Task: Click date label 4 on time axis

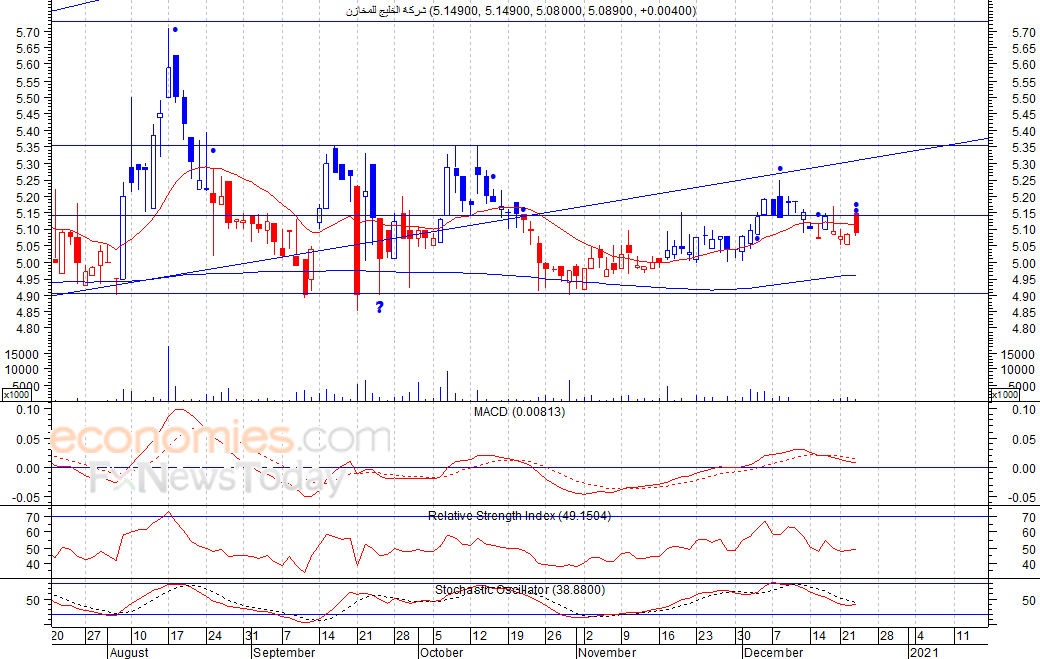Action: (920, 636)
